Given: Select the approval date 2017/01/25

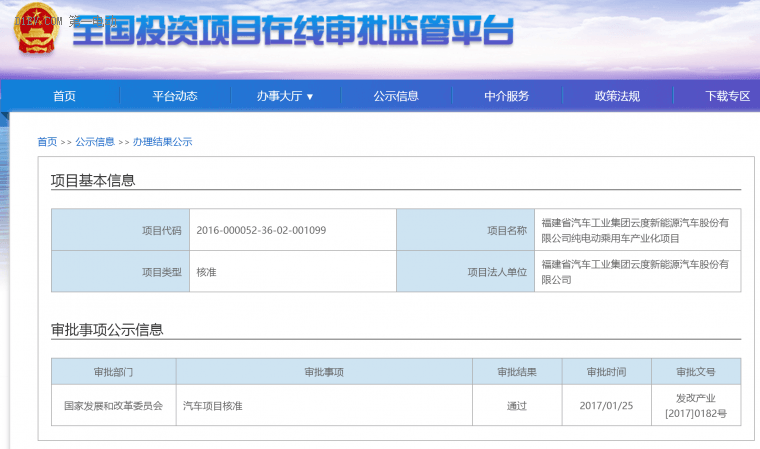Looking at the screenshot, I should point(606,406).
